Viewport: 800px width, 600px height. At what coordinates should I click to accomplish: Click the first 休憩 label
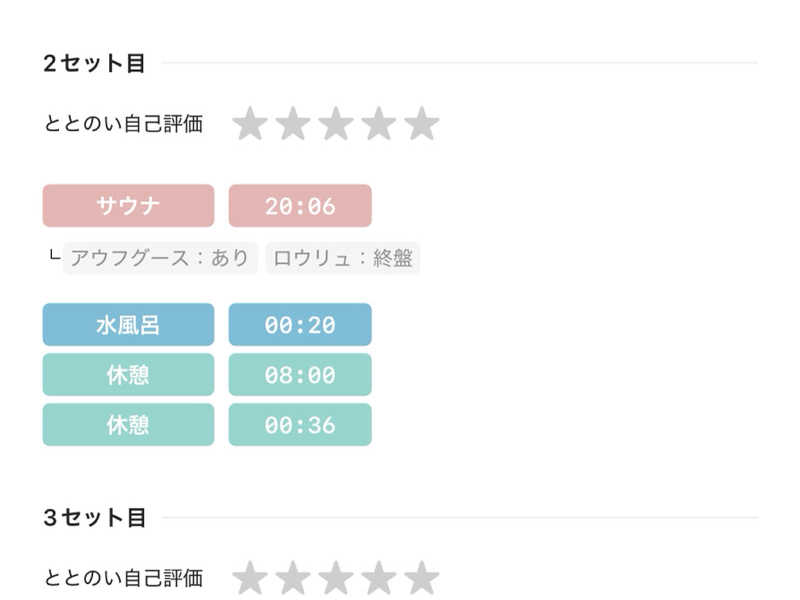128,375
